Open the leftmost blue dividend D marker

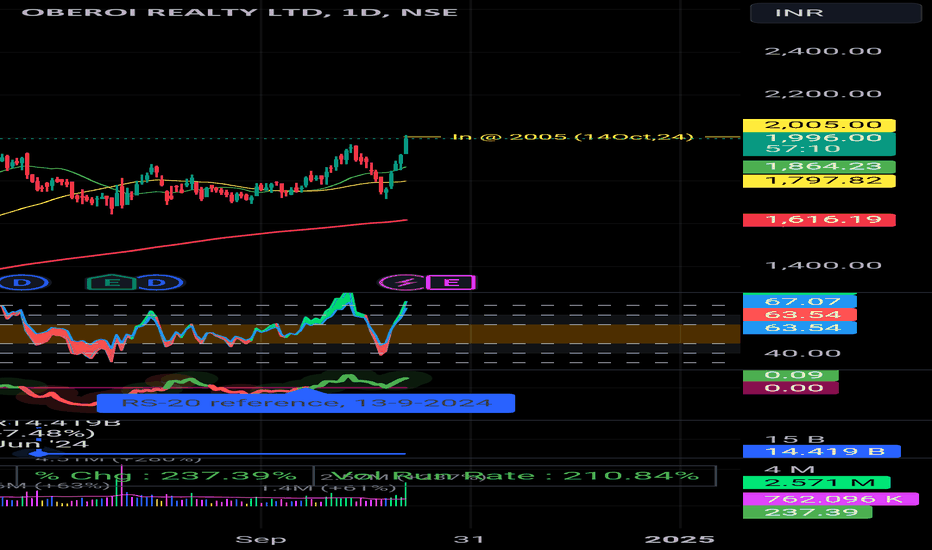[22, 282]
